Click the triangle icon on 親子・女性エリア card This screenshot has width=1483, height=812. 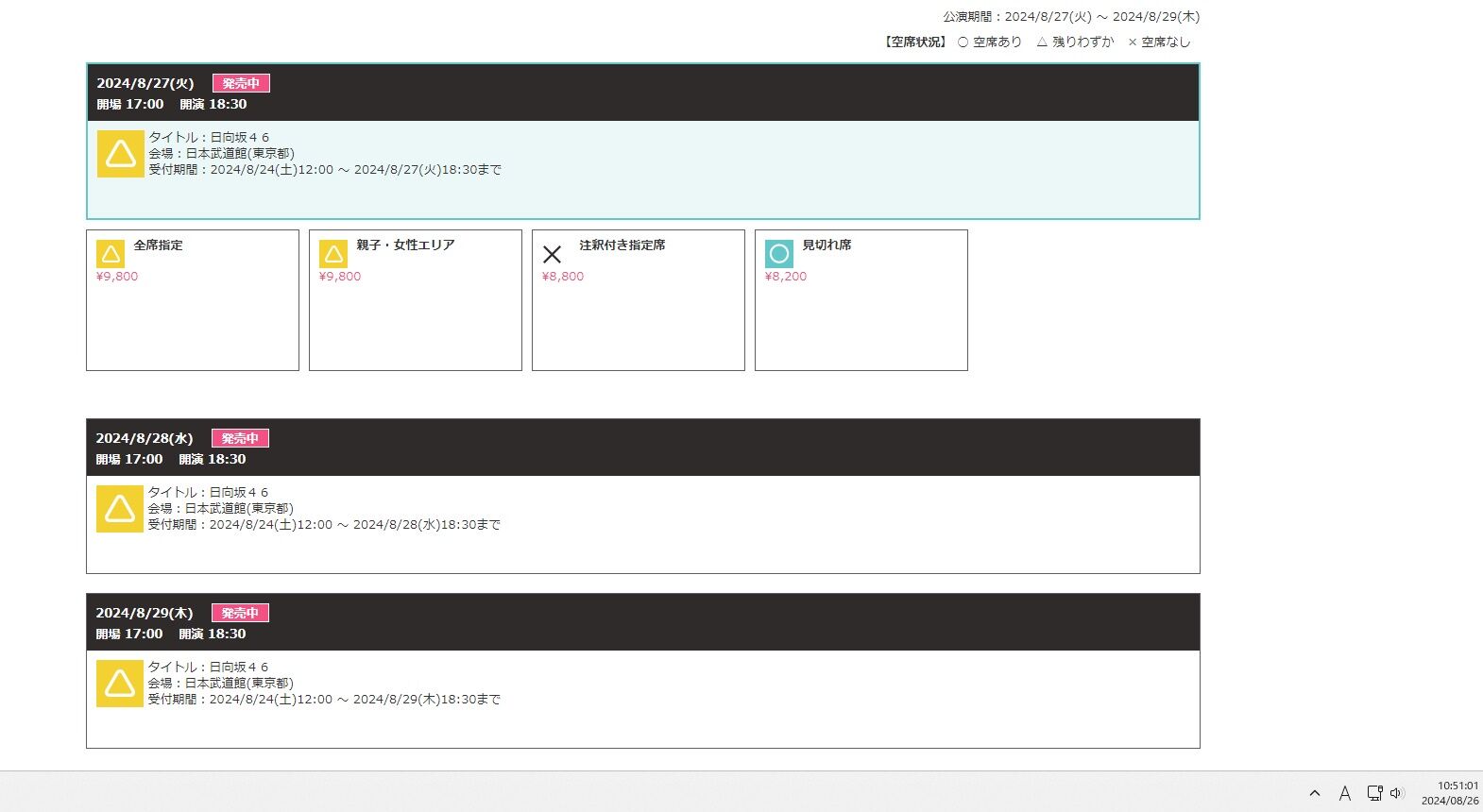point(333,254)
